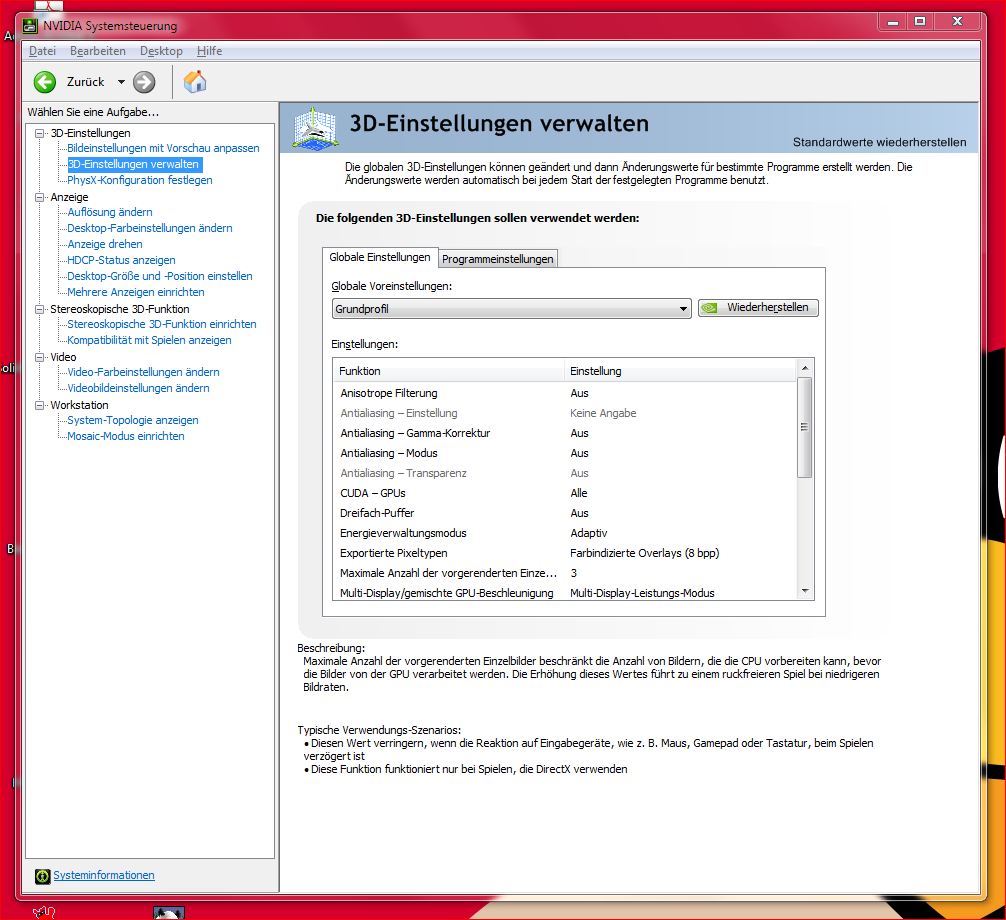The image size is (1006, 920).
Task: Open Videobildeinstellungen ändern
Action: click(138, 388)
